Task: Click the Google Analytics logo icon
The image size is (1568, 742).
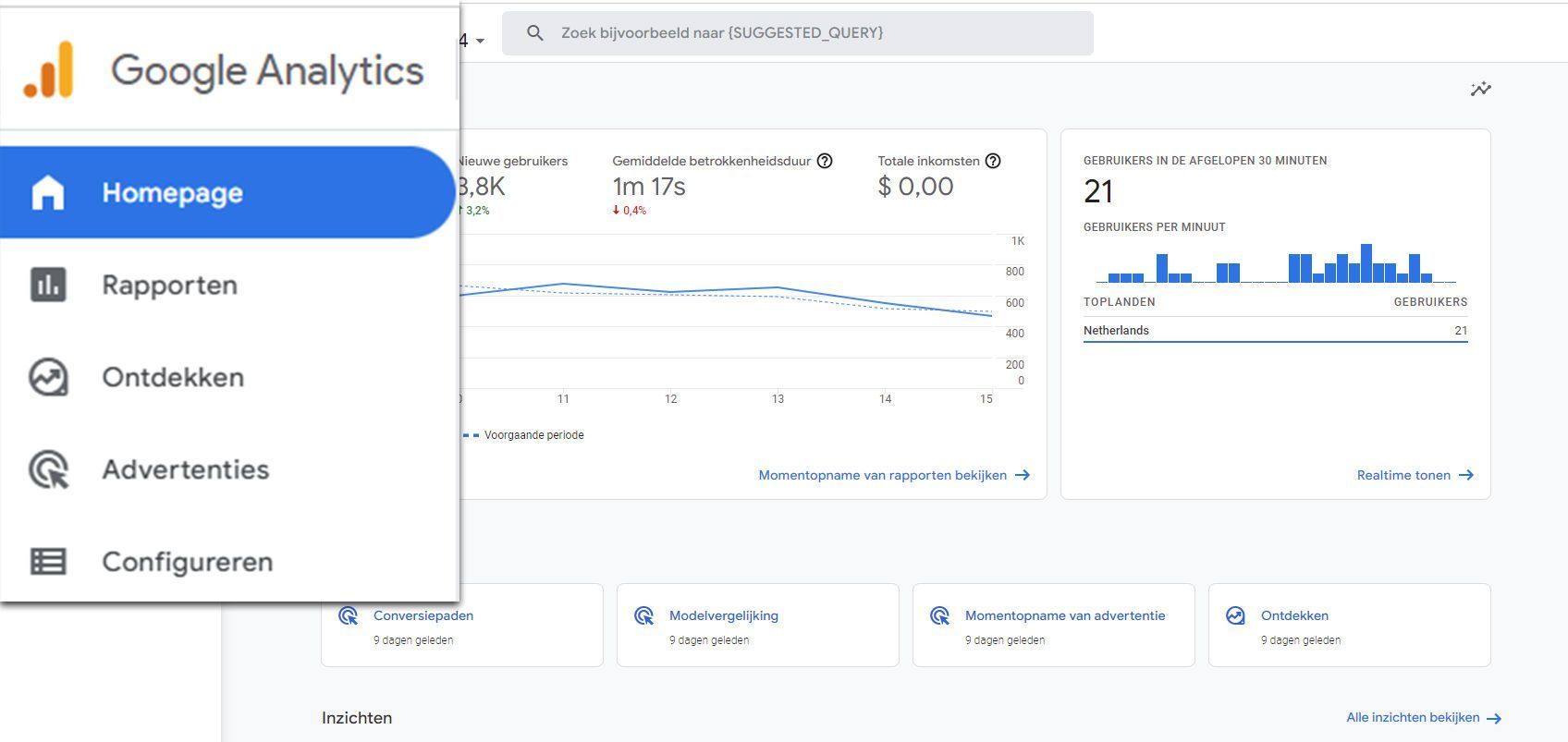Action: (48, 69)
